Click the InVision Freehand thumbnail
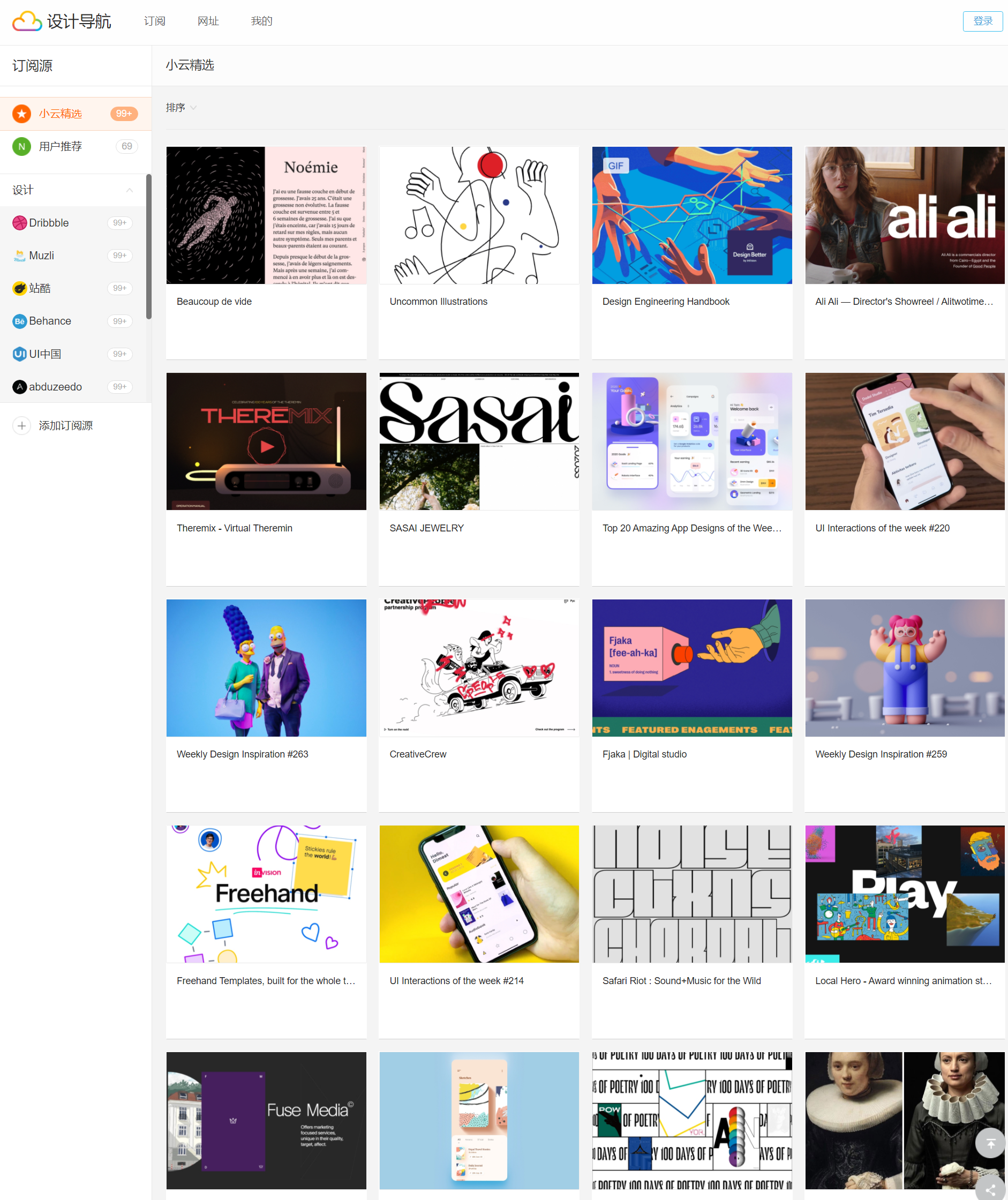 pyautogui.click(x=266, y=894)
